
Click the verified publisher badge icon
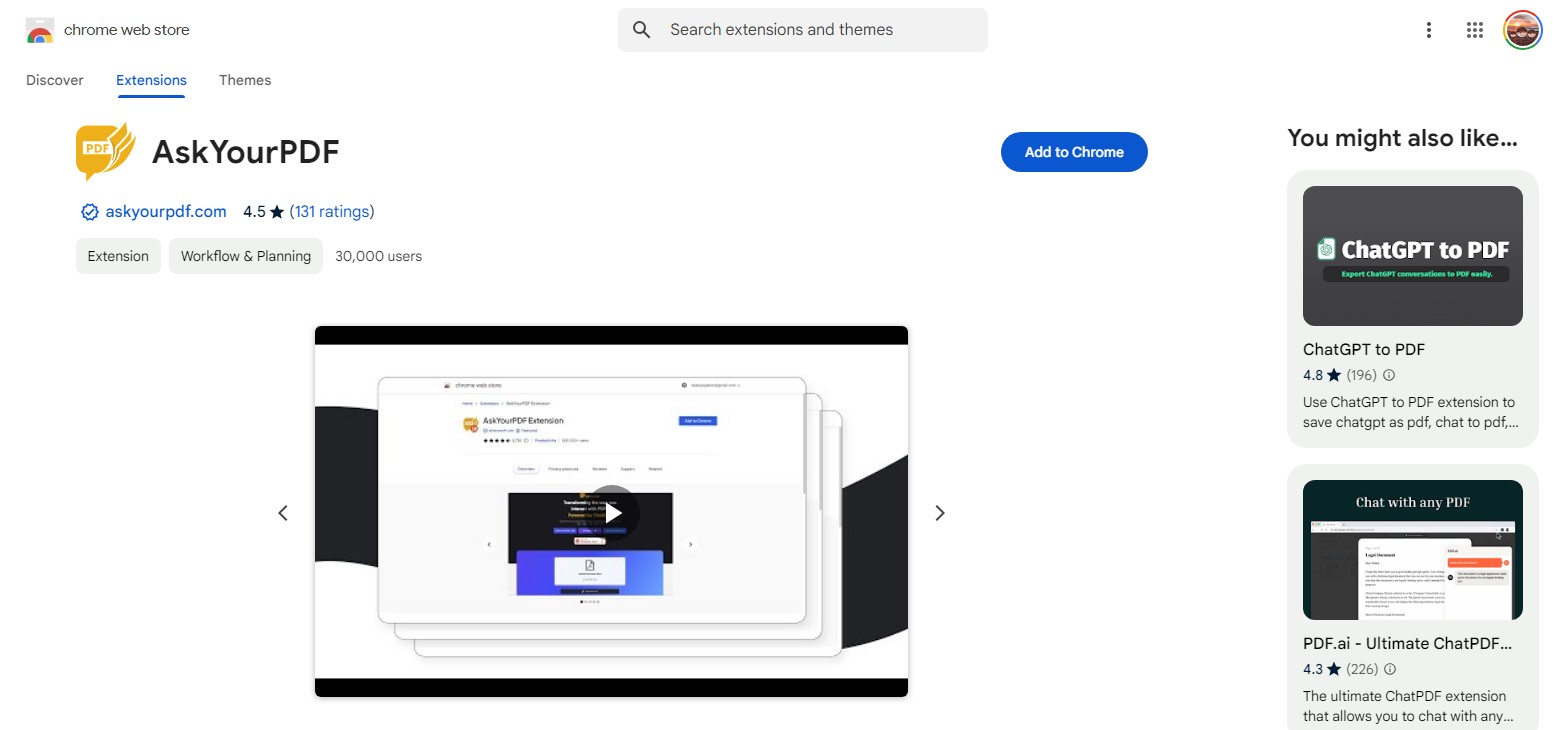(90, 212)
